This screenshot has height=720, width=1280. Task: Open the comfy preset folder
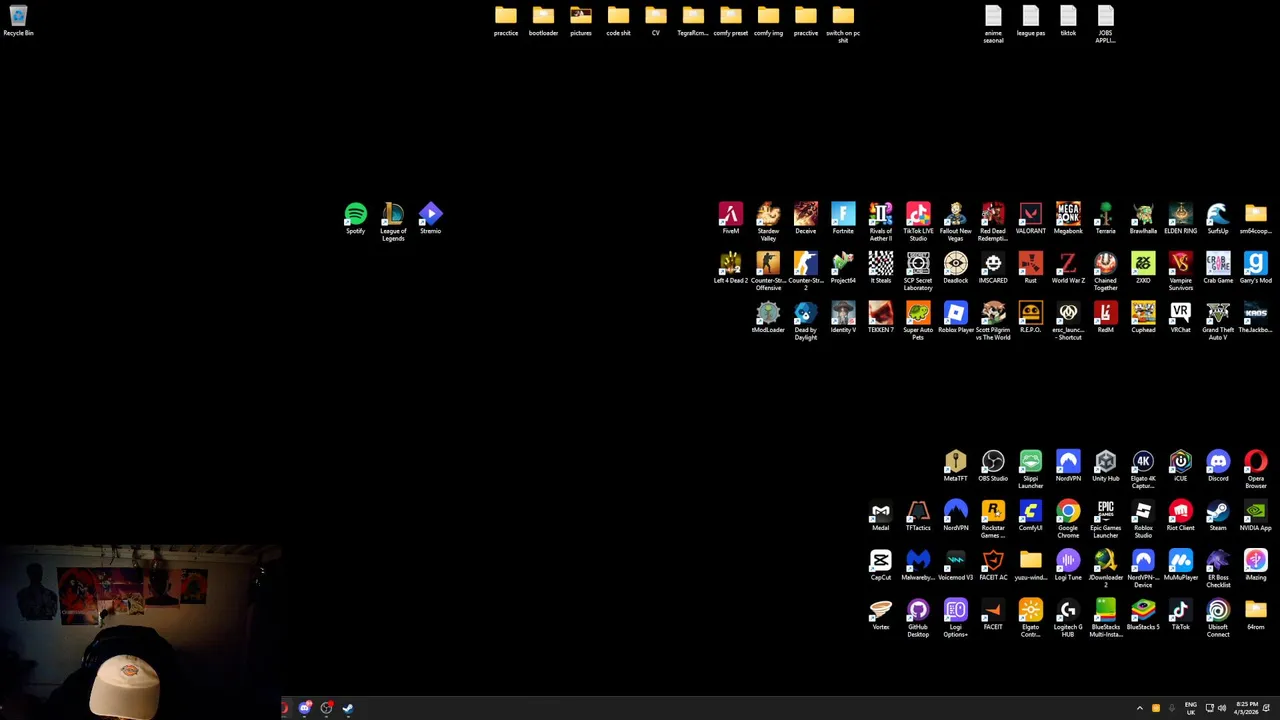pyautogui.click(x=731, y=21)
